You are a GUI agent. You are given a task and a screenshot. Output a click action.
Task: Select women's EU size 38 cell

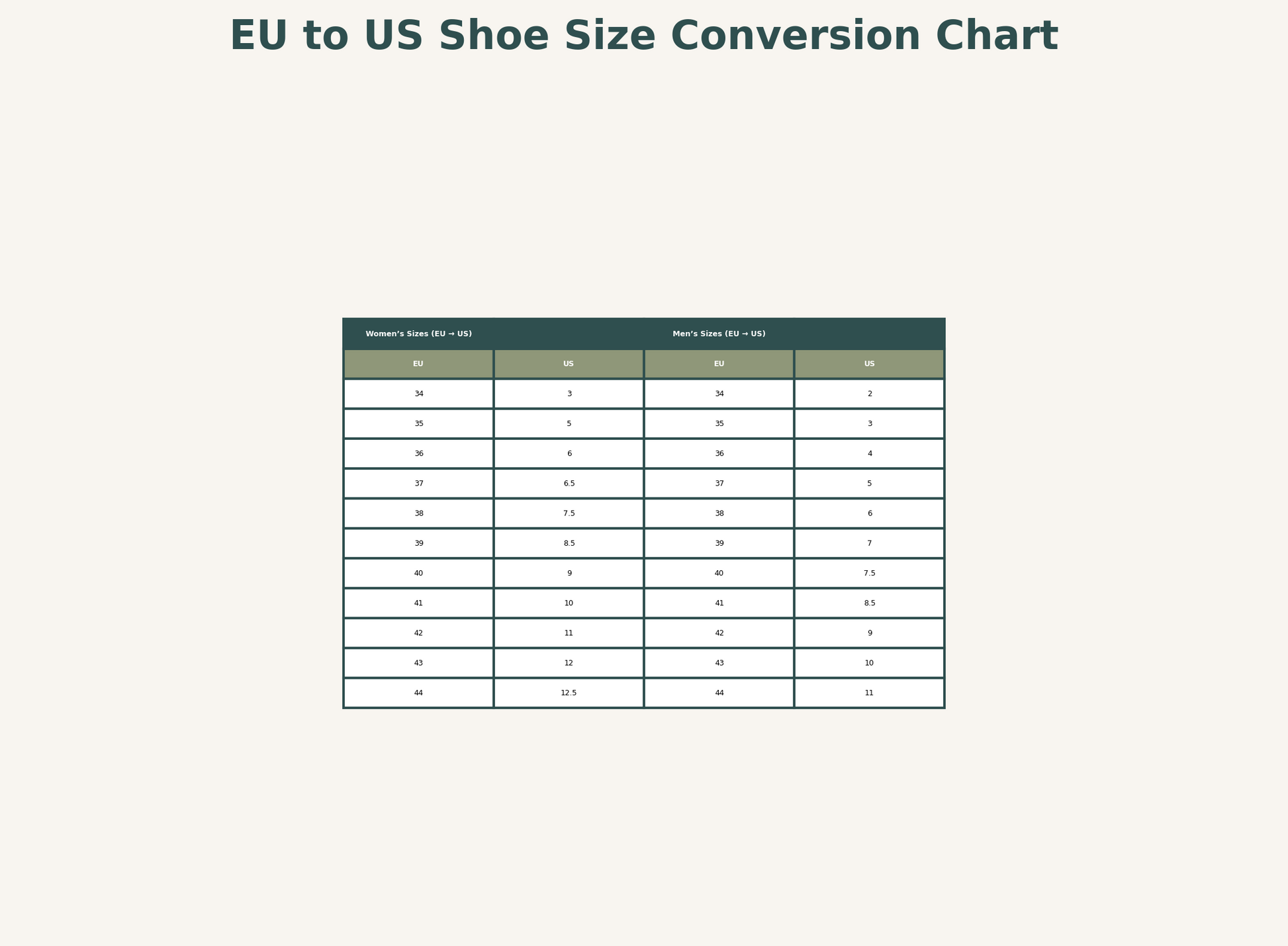[418, 513]
